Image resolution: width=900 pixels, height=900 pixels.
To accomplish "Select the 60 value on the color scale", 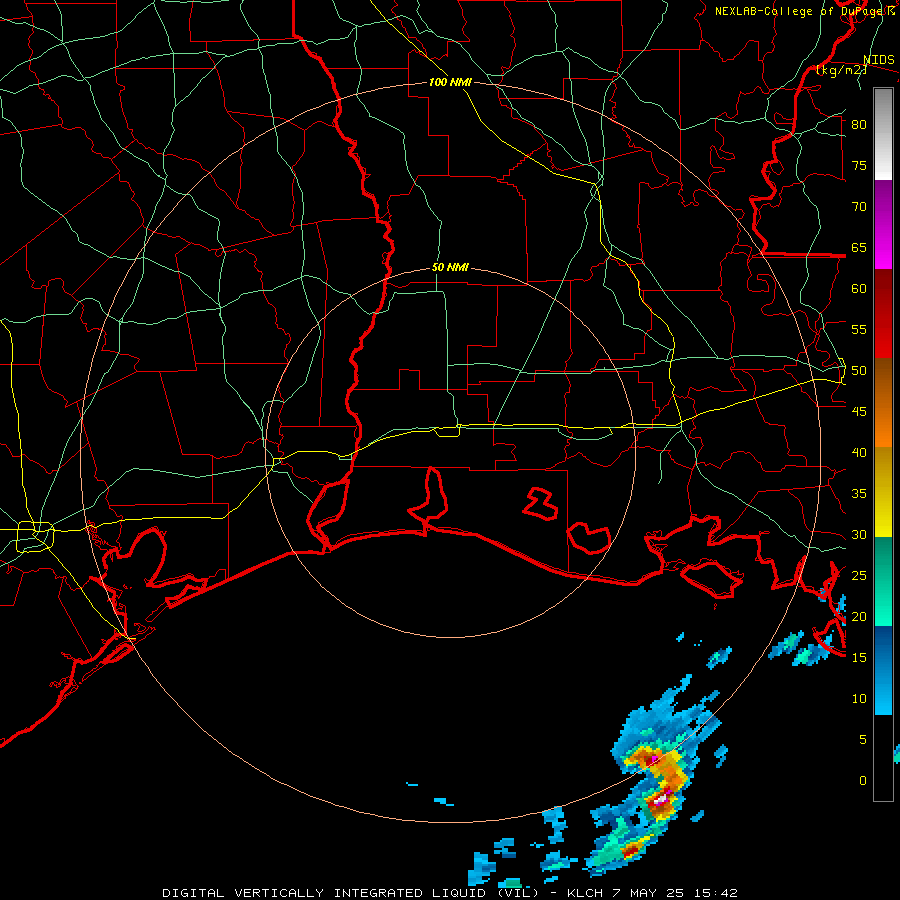I will click(859, 289).
